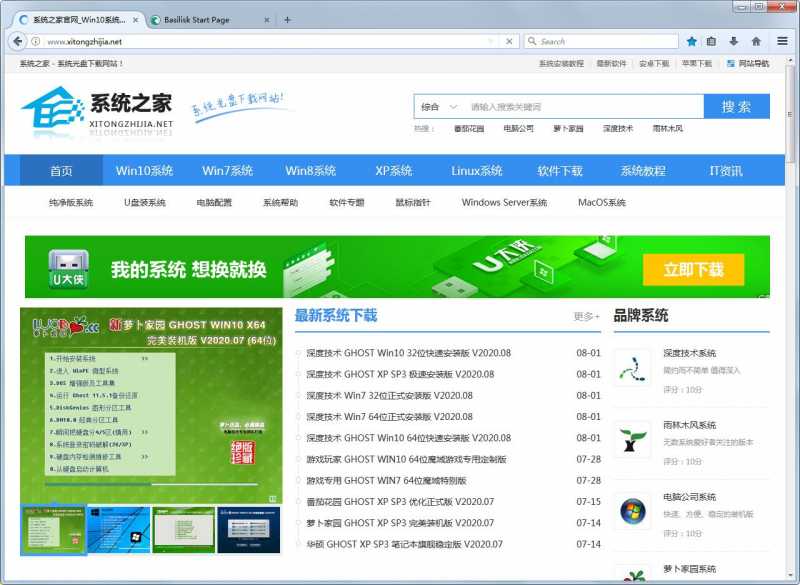Viewport: 800px width, 585px height.
Task: Select the Win10系统 navigation tab
Action: [143, 170]
